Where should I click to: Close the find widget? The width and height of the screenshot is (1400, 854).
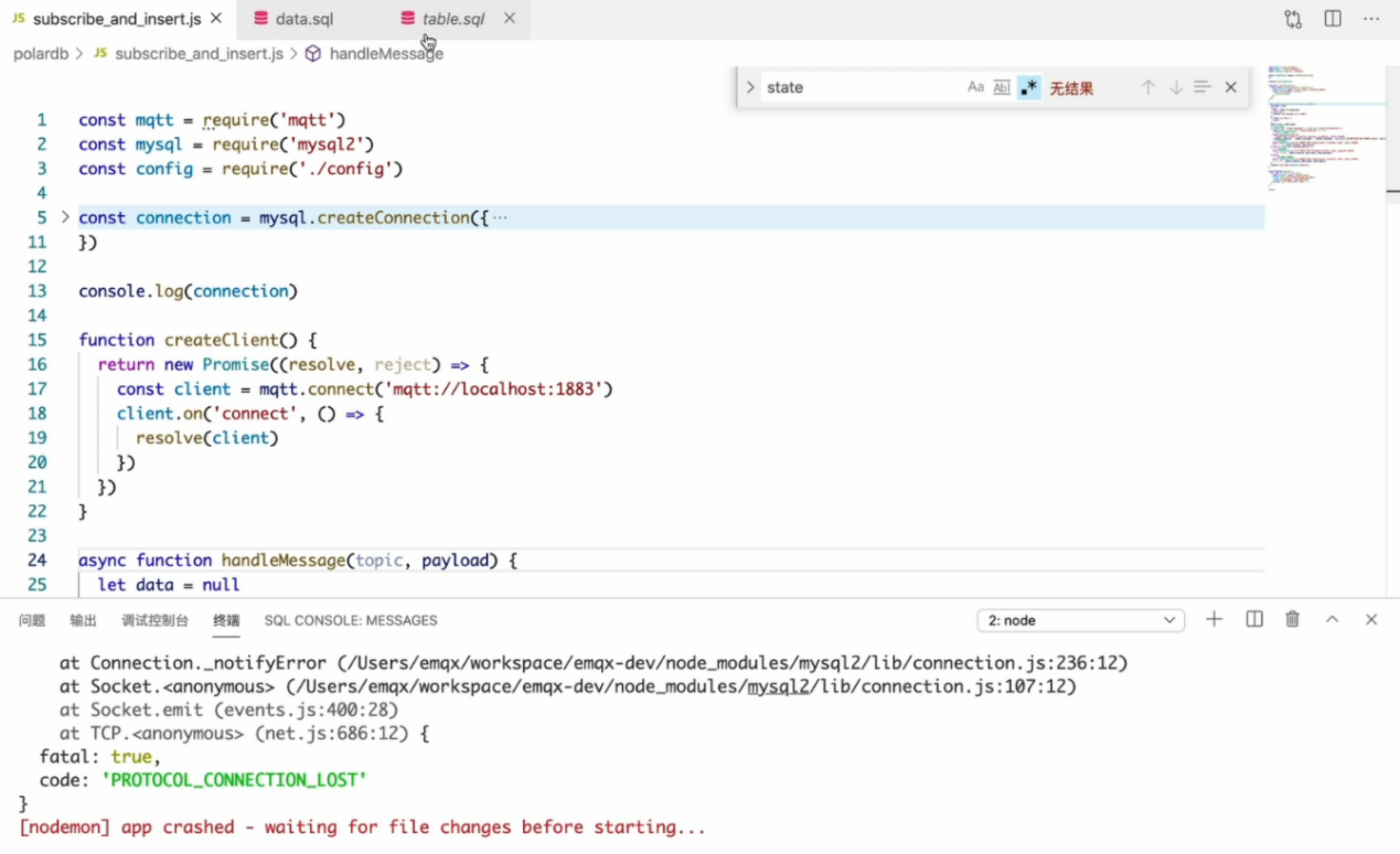point(1231,87)
